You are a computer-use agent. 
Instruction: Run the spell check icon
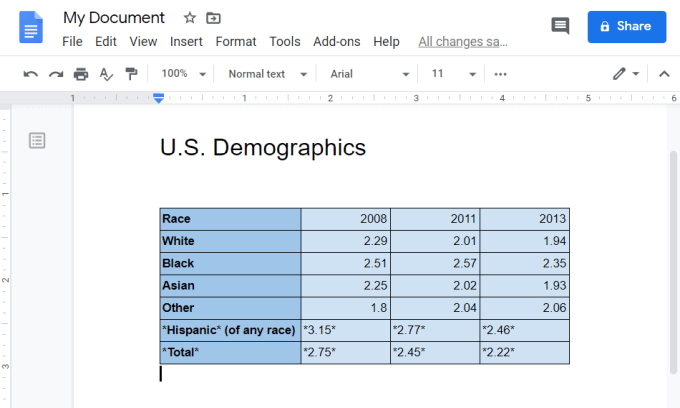tap(106, 74)
